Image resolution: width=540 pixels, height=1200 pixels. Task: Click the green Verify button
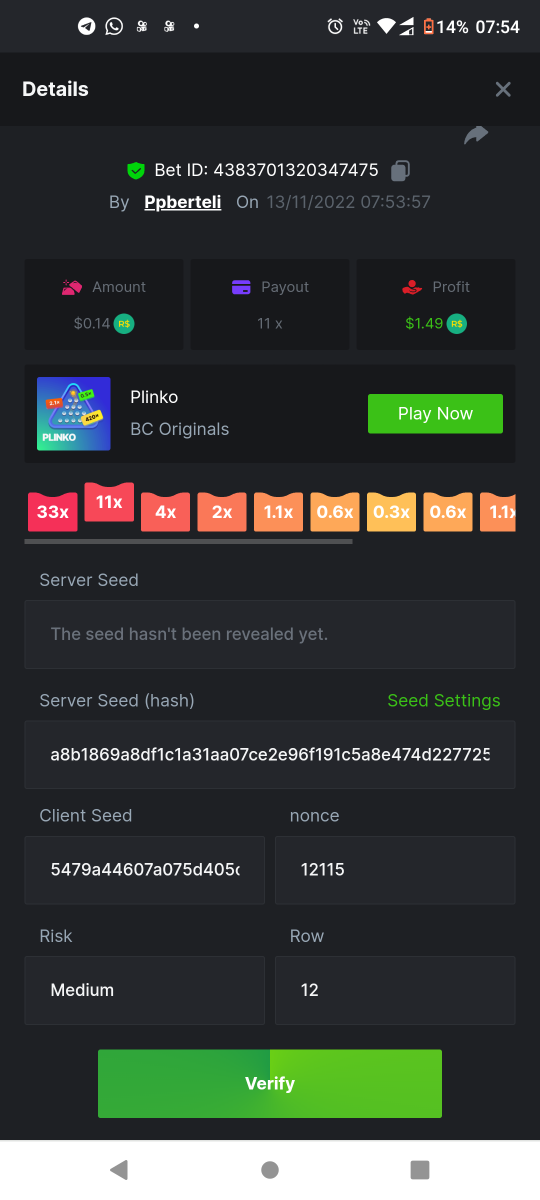270,1083
